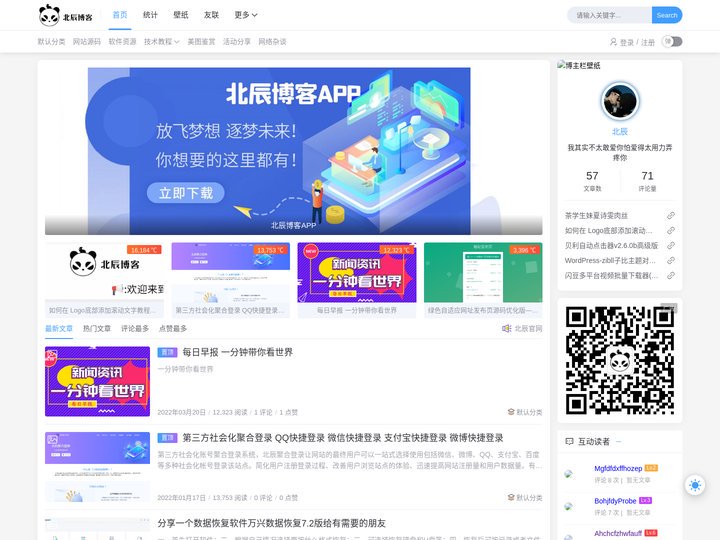
Task: Open the 第三方社会化聚合登录 card thumbnail
Action: point(231,273)
